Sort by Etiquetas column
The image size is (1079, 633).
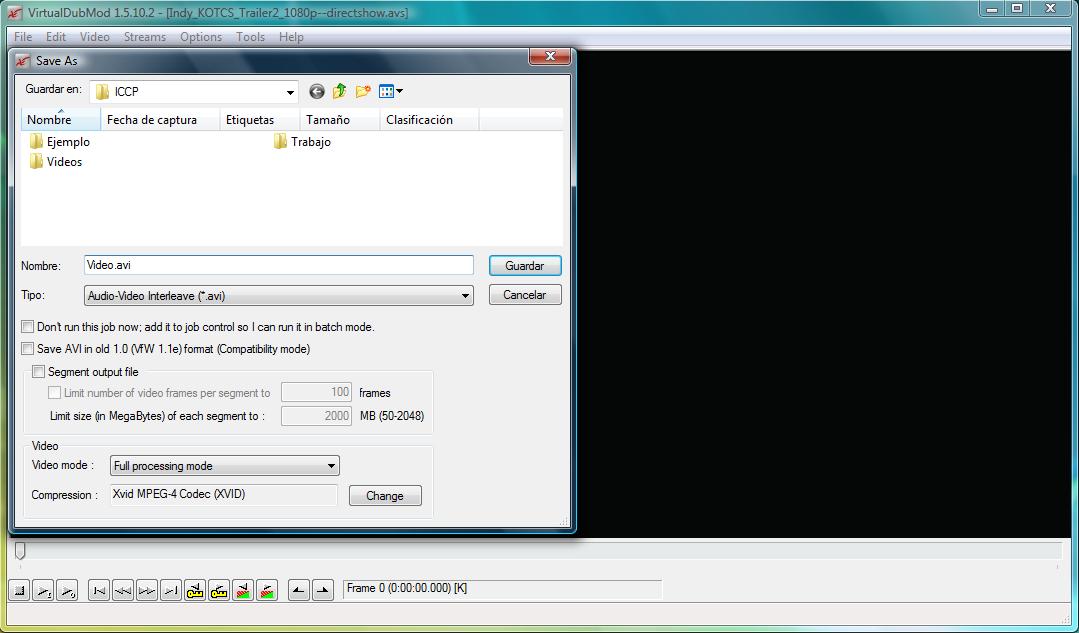pos(259,120)
